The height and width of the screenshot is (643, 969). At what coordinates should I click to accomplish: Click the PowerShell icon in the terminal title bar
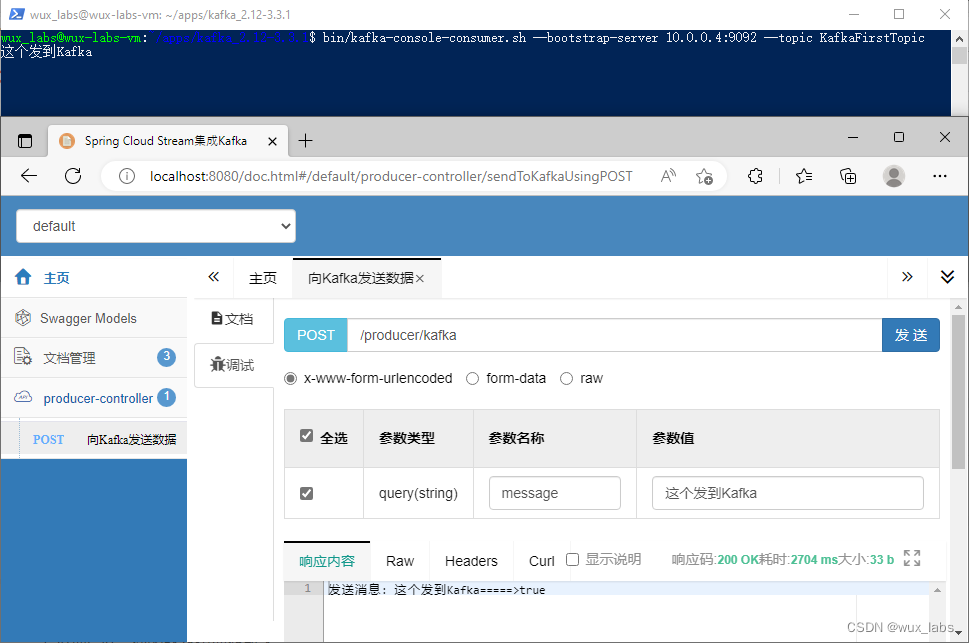click(17, 14)
